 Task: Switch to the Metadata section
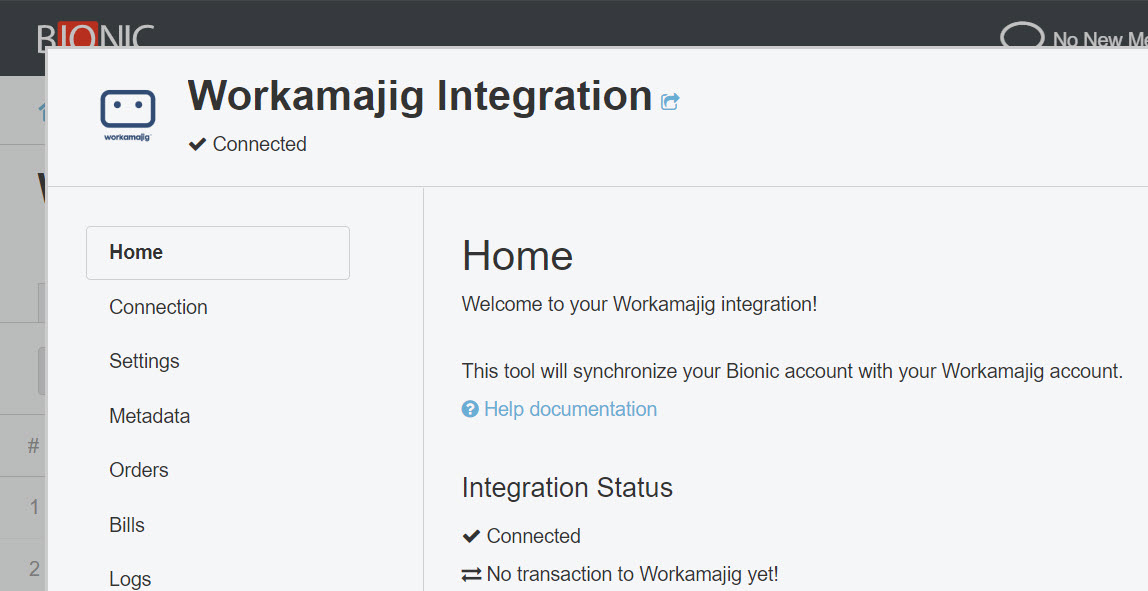coord(149,416)
